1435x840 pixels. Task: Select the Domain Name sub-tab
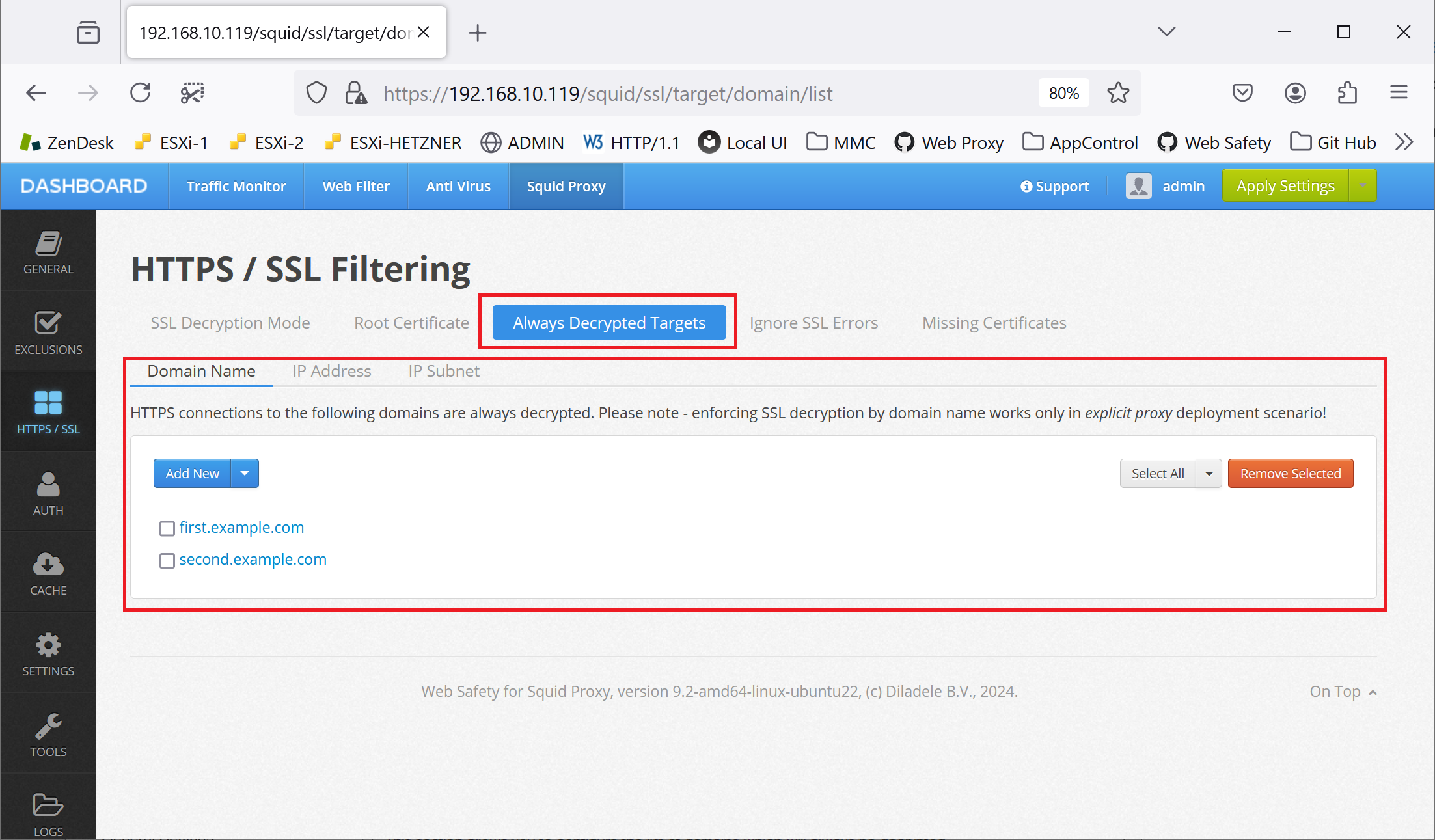click(x=202, y=371)
